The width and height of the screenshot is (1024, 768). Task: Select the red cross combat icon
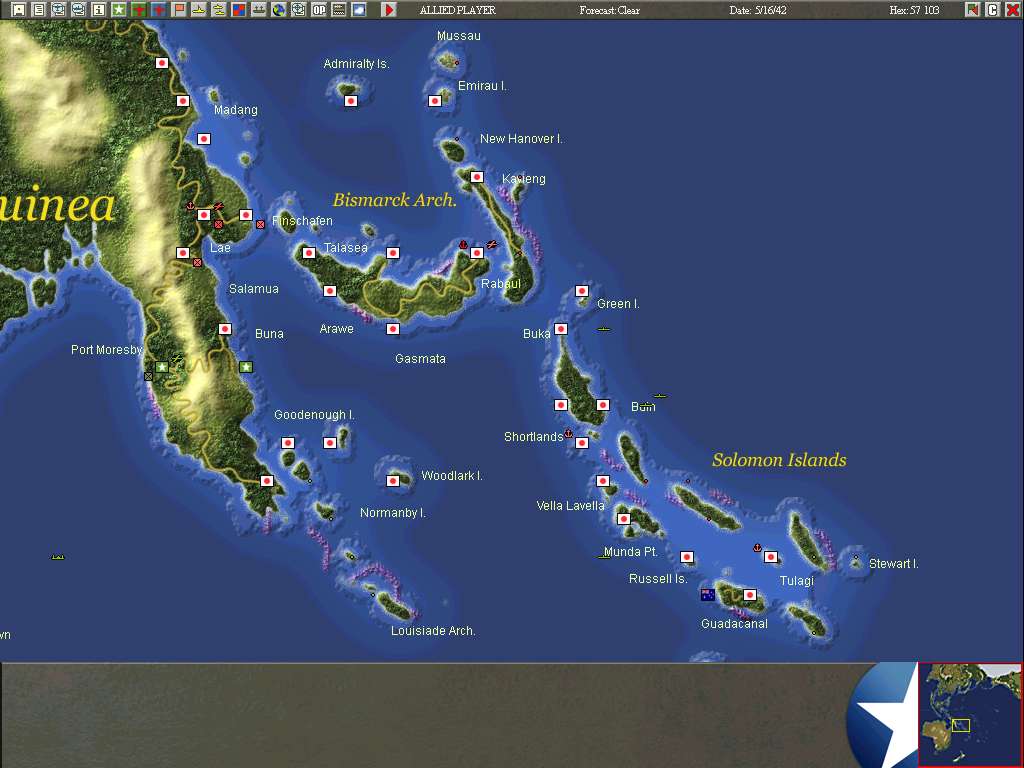(x=139, y=10)
